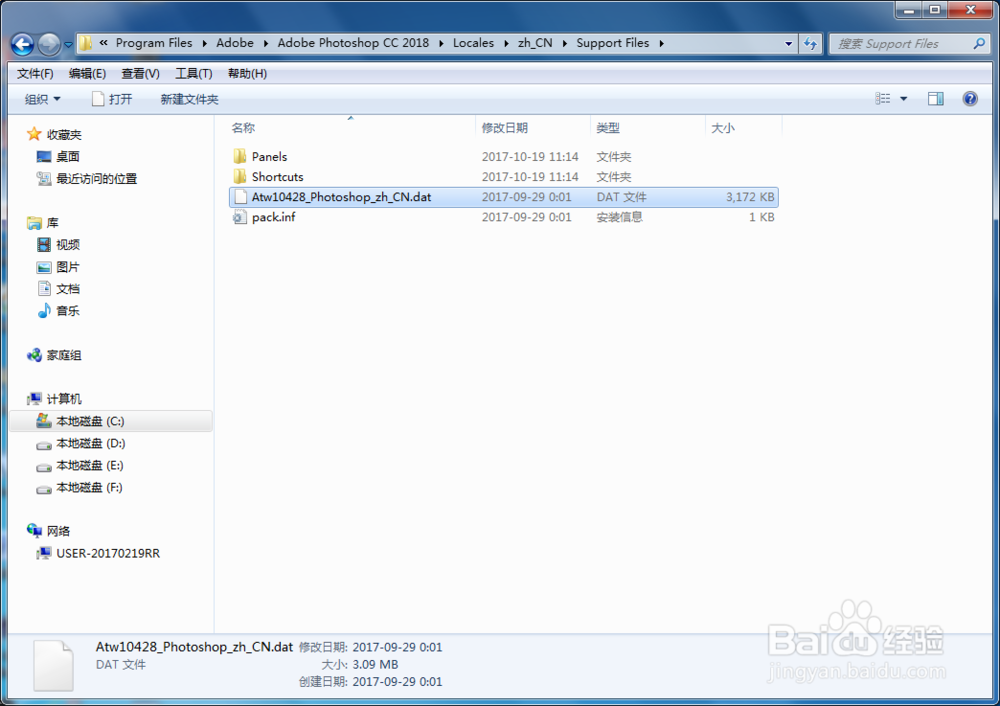
Task: Sort by the 类型 column header
Action: tap(647, 128)
